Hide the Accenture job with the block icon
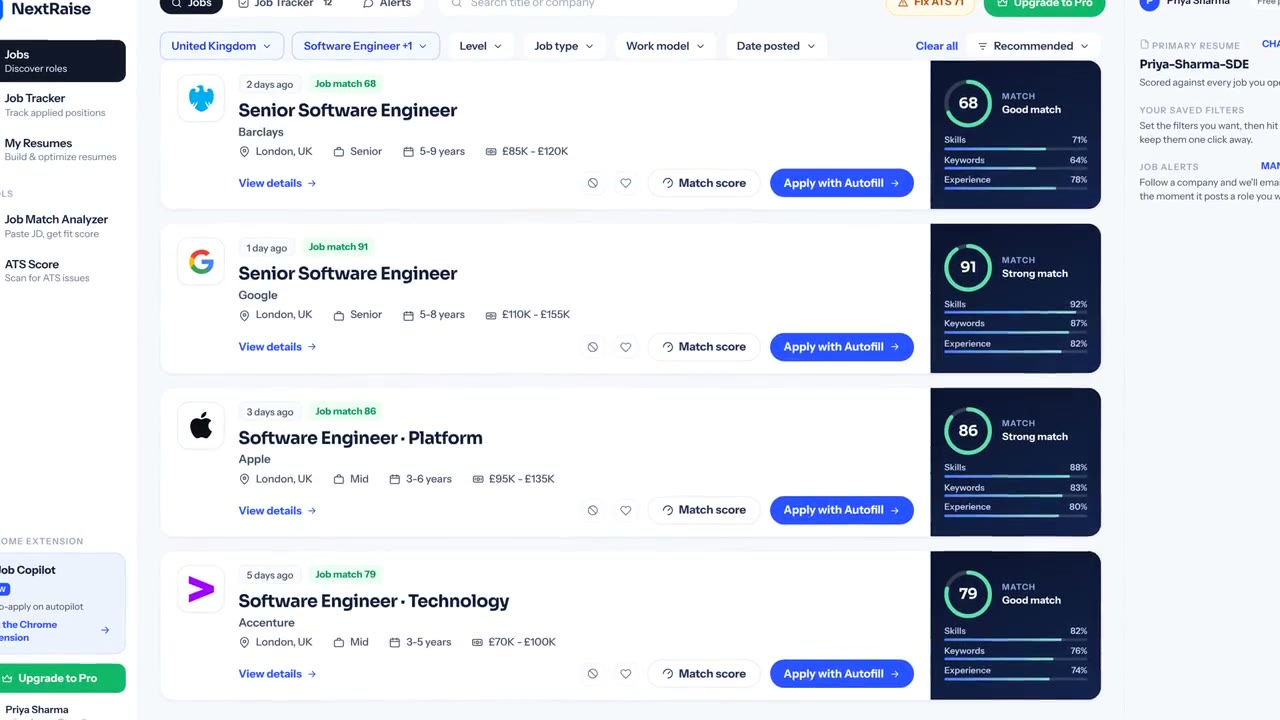1280x720 pixels. 593,674
